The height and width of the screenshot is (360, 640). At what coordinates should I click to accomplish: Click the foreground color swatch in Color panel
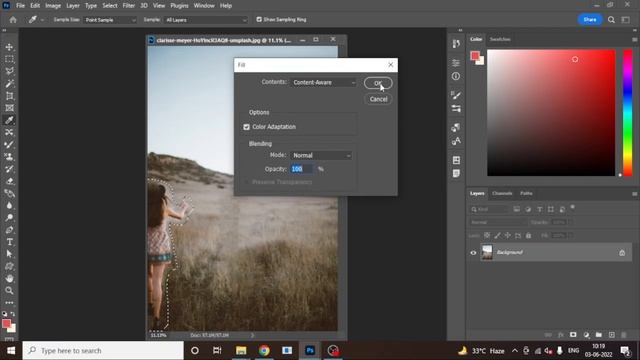(x=474, y=56)
